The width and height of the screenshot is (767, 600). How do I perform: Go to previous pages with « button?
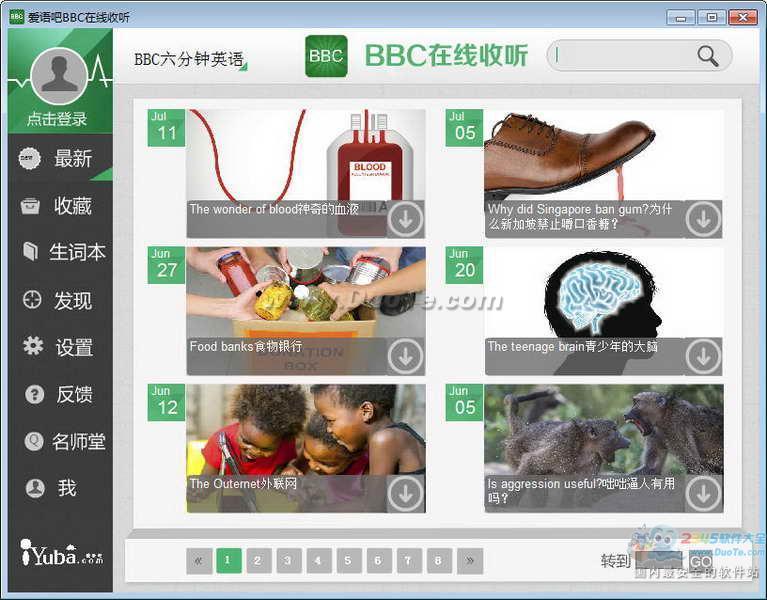coord(199,560)
